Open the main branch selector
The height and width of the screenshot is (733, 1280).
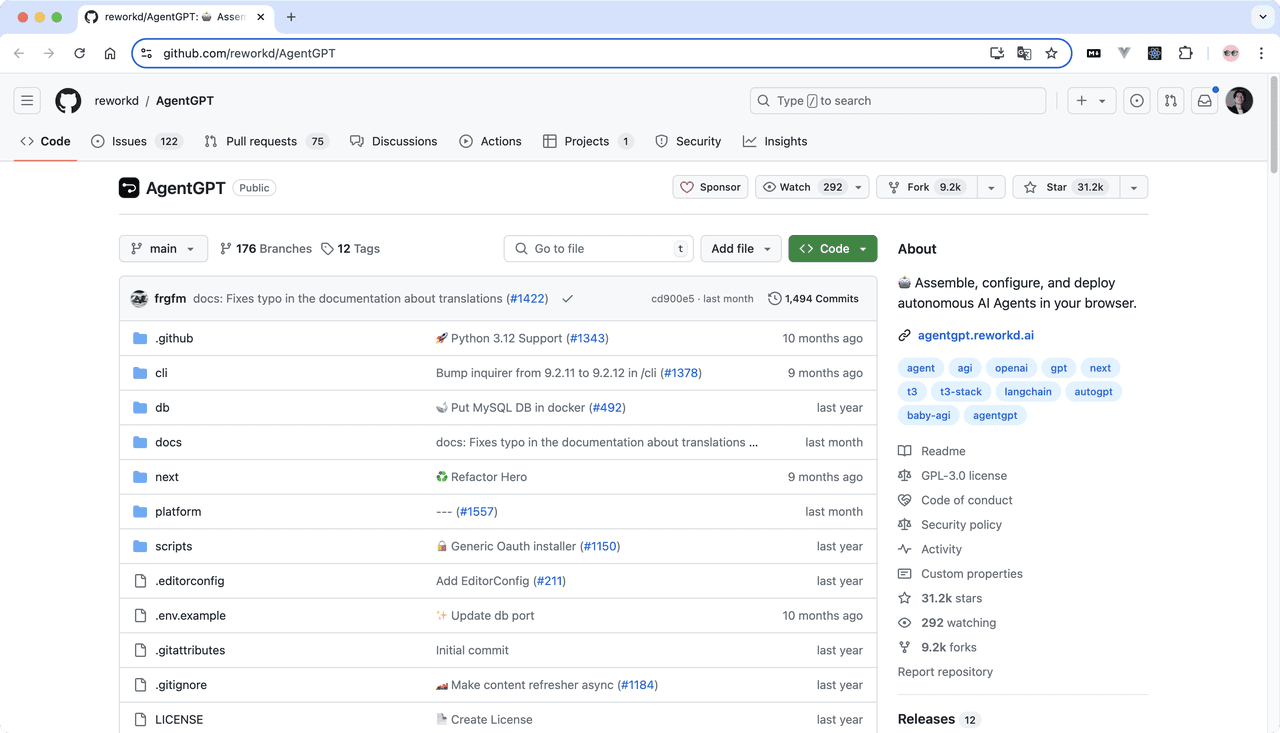163,248
